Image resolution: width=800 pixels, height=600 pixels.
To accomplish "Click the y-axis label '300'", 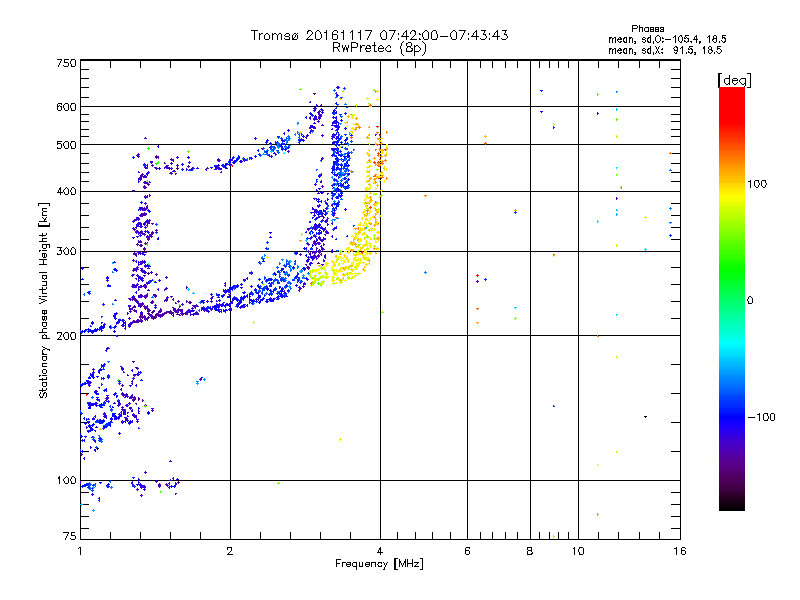I will coord(66,252).
